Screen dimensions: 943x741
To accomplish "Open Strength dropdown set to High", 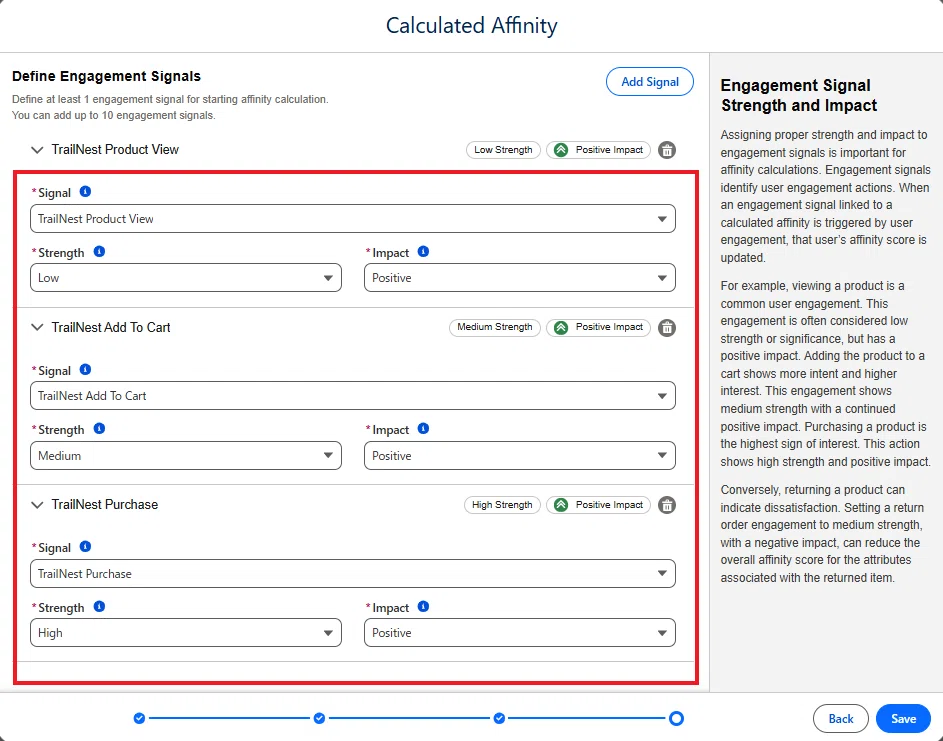I will tap(186, 633).
